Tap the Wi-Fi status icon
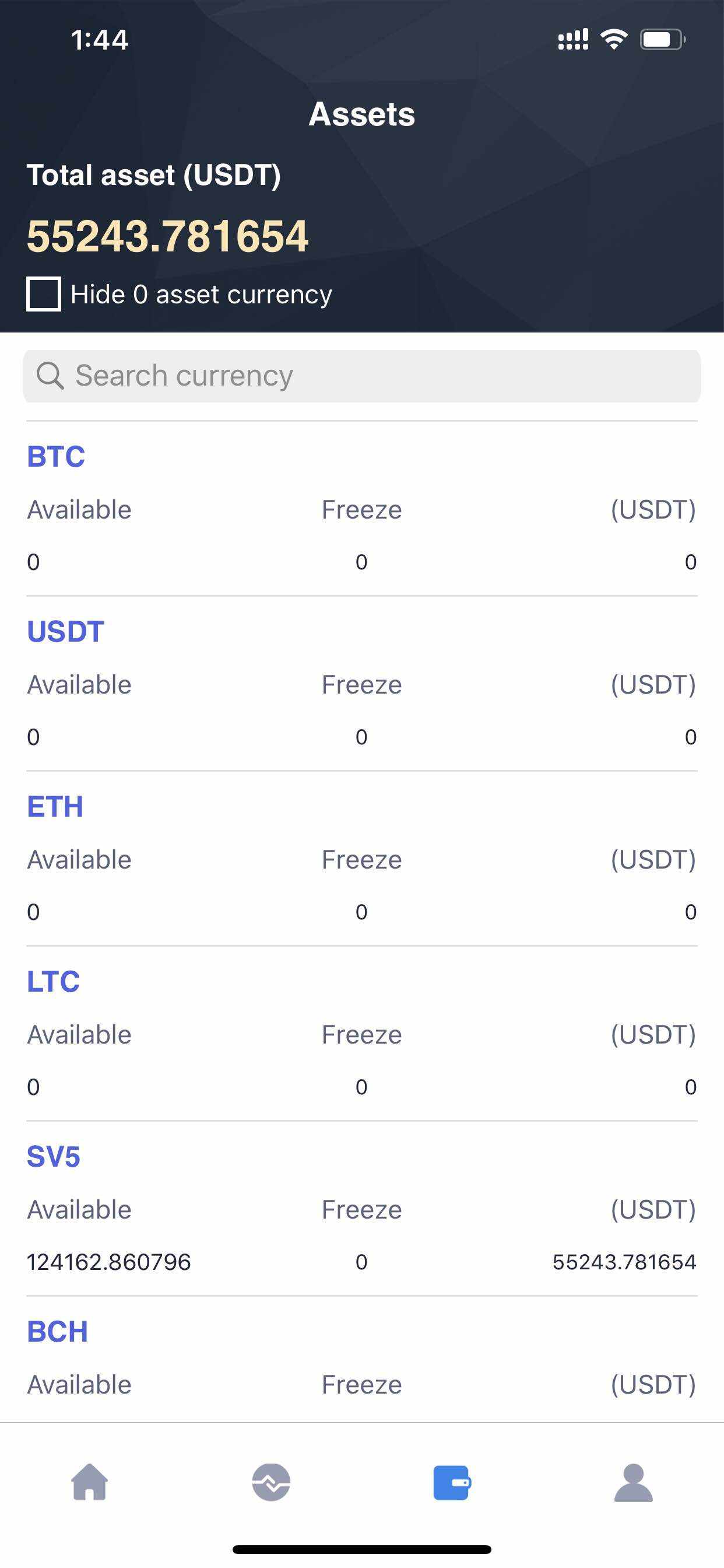Viewport: 724px width, 1568px height. click(614, 40)
